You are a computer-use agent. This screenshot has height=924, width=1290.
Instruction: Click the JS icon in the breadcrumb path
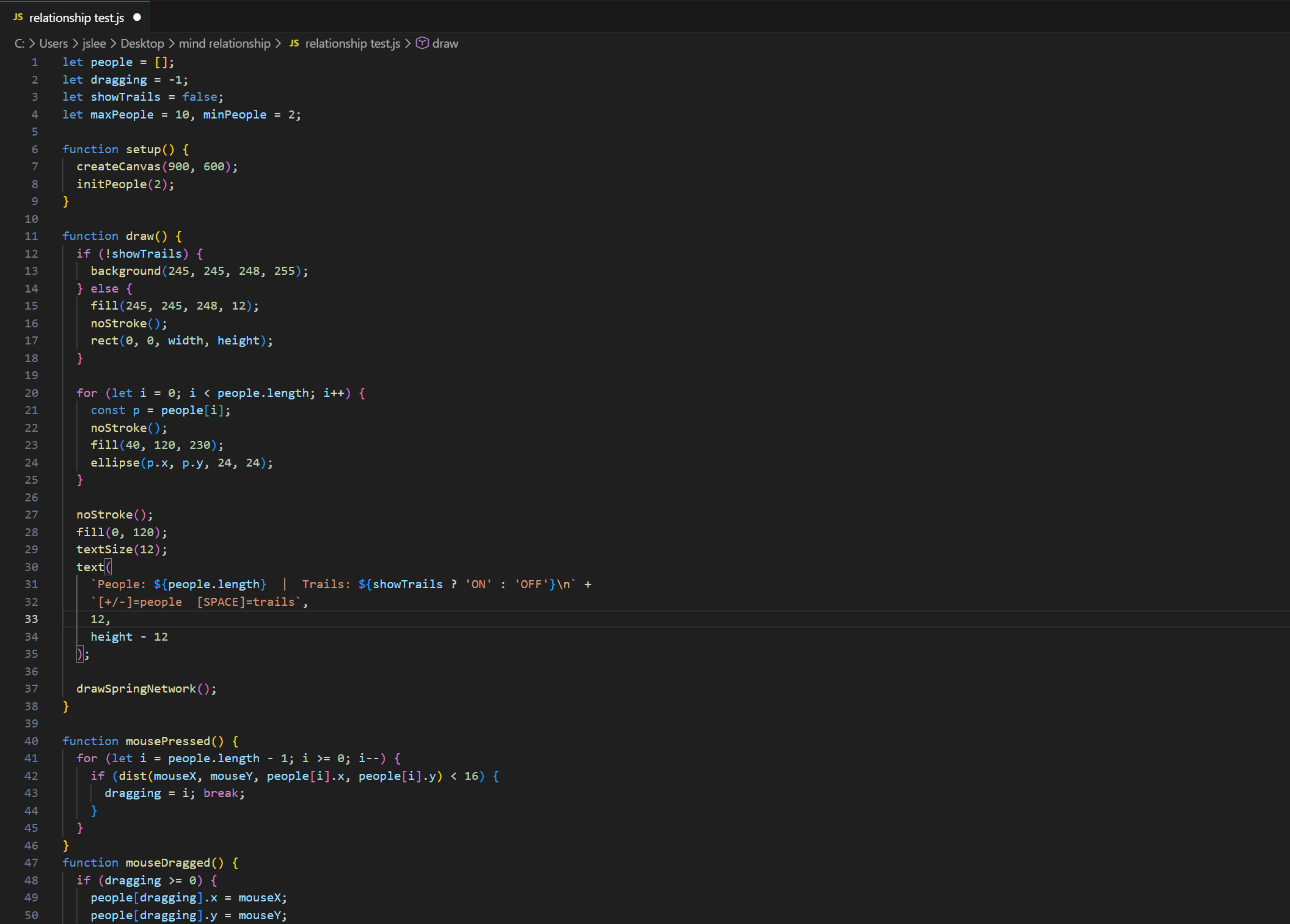(x=294, y=44)
